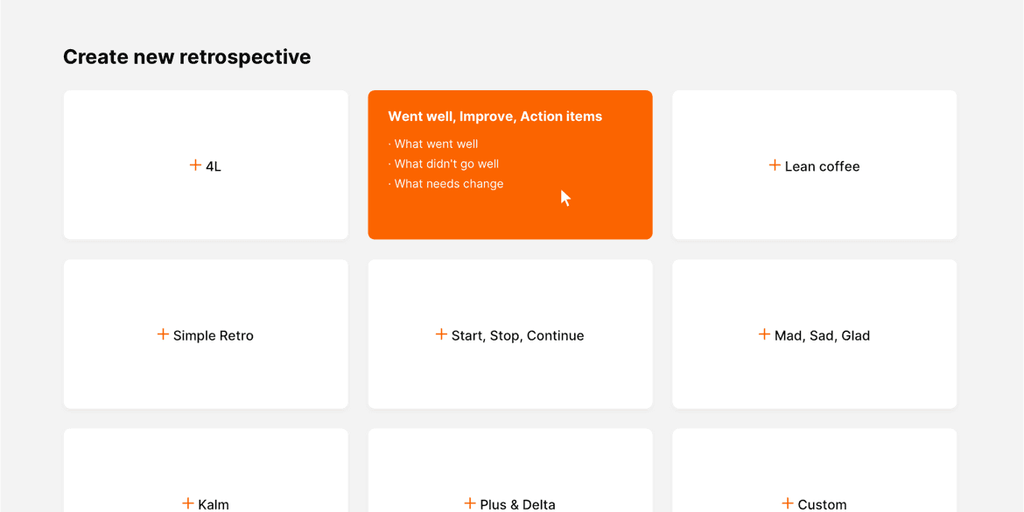
Task: Click the plus icon beside Custom
Action: (787, 503)
